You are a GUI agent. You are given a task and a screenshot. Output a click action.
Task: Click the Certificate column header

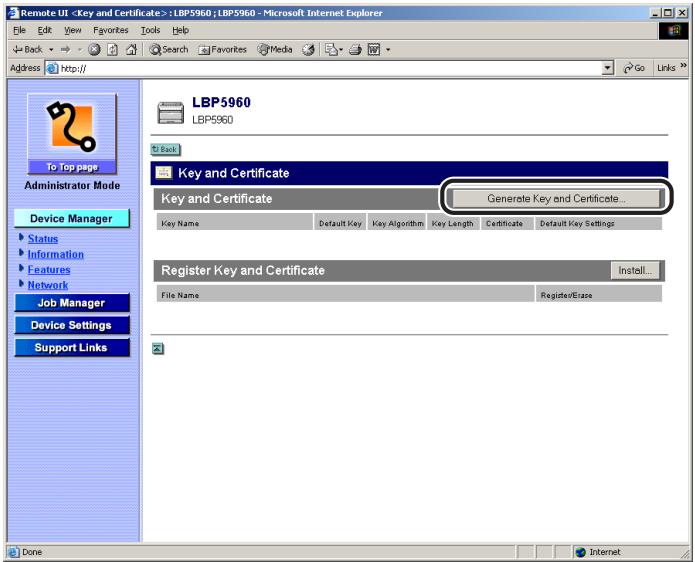[507, 223]
